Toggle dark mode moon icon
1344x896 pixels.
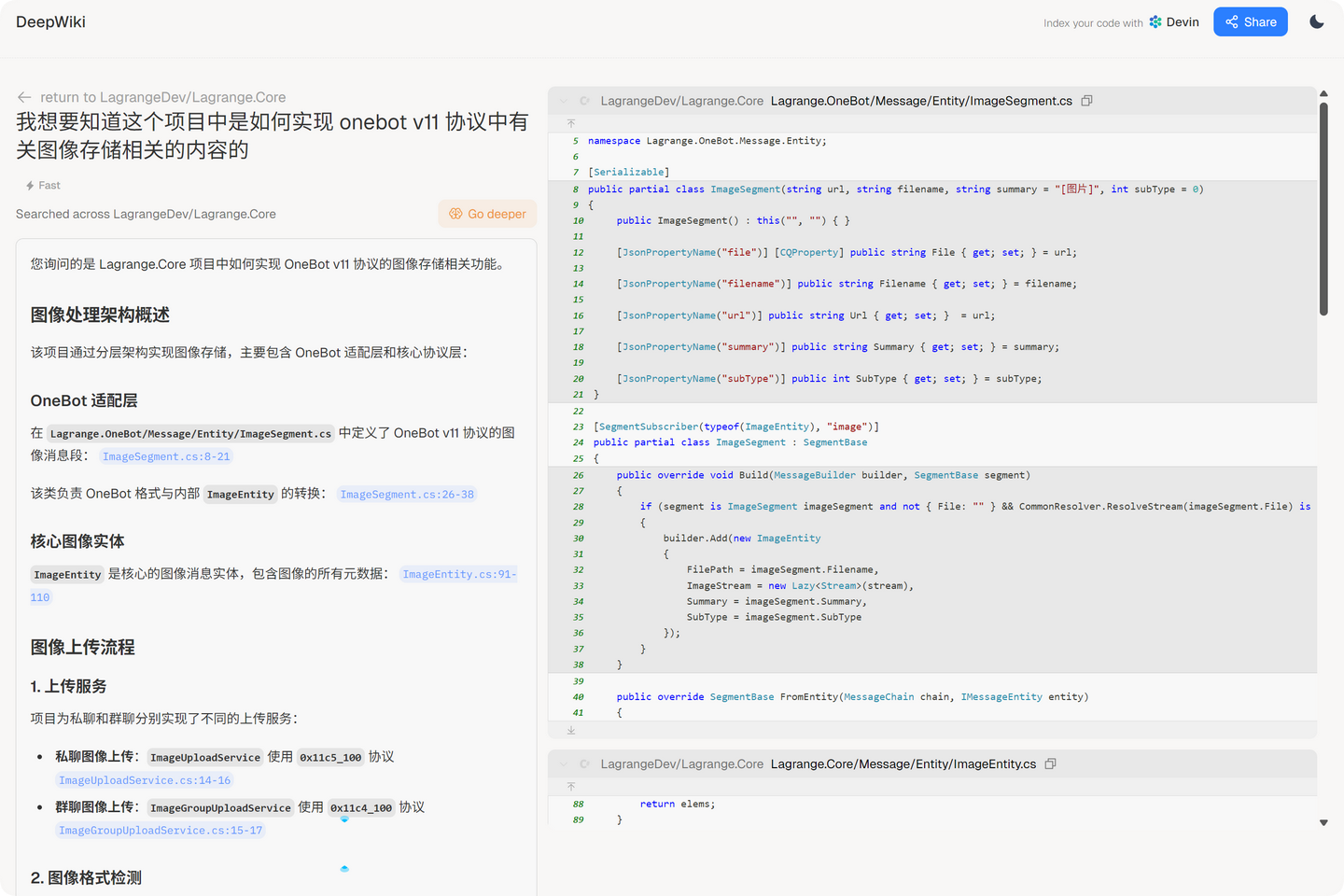(x=1317, y=21)
